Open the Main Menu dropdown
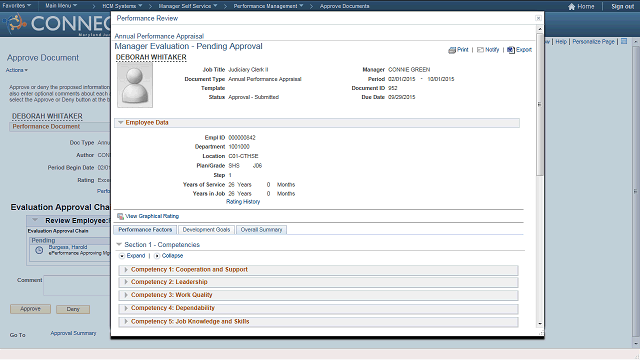 [61, 6]
